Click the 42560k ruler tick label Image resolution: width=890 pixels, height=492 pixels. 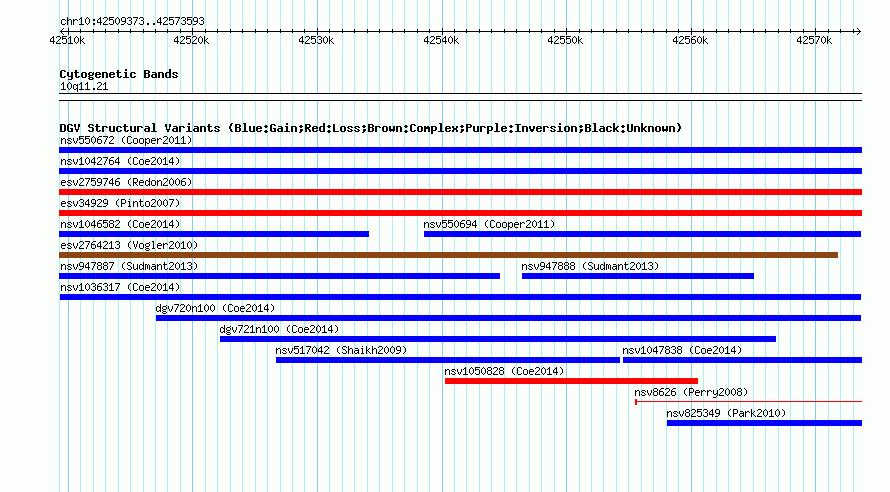click(x=690, y=40)
